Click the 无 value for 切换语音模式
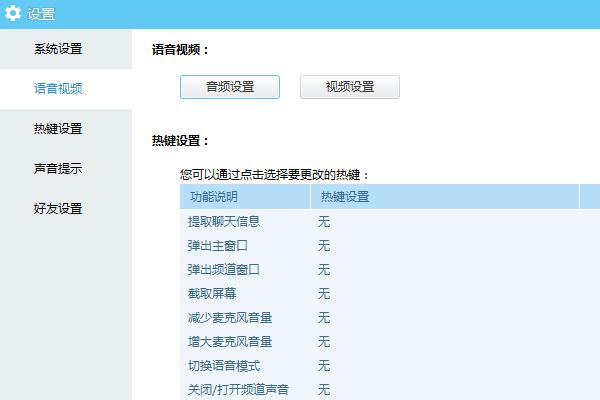The image size is (600, 400). point(324,366)
